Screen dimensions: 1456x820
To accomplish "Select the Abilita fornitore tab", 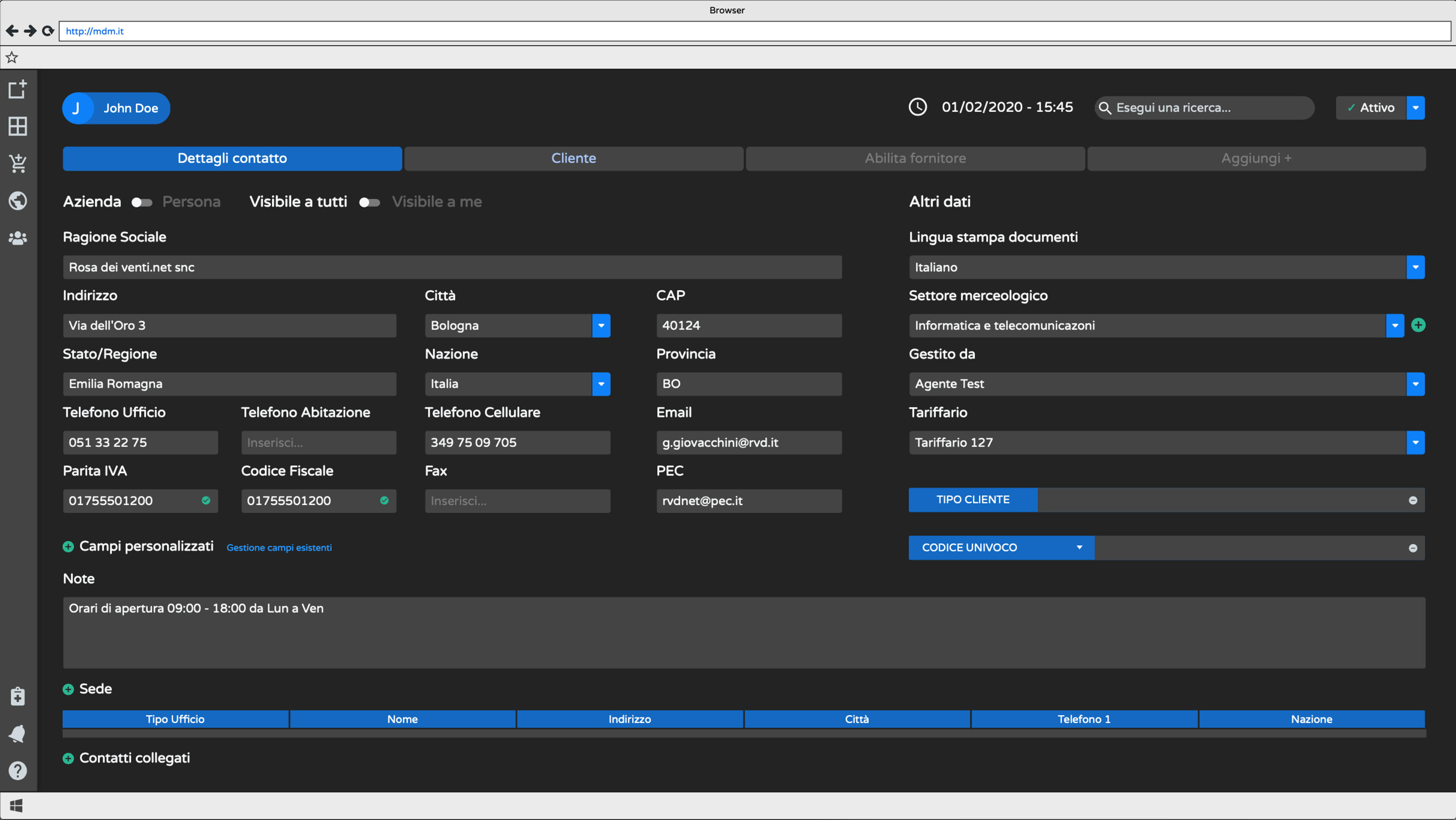I will point(915,159).
